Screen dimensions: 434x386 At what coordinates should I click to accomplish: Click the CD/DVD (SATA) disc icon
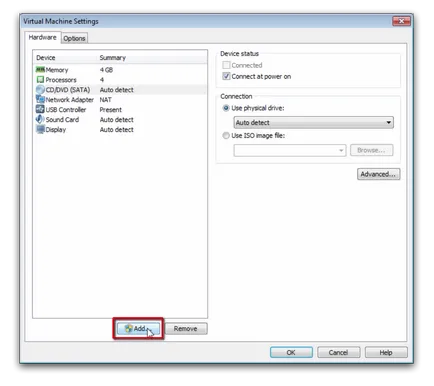tap(40, 90)
